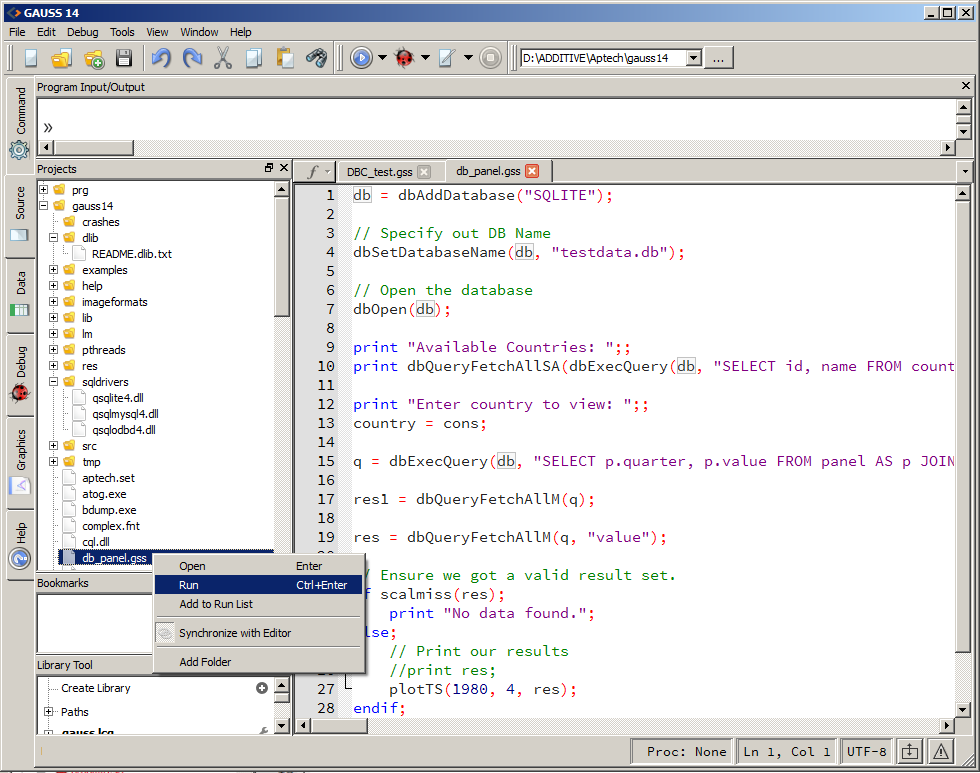This screenshot has height=773, width=980.
Task: Collapse the dlib folder
Action: [53, 237]
